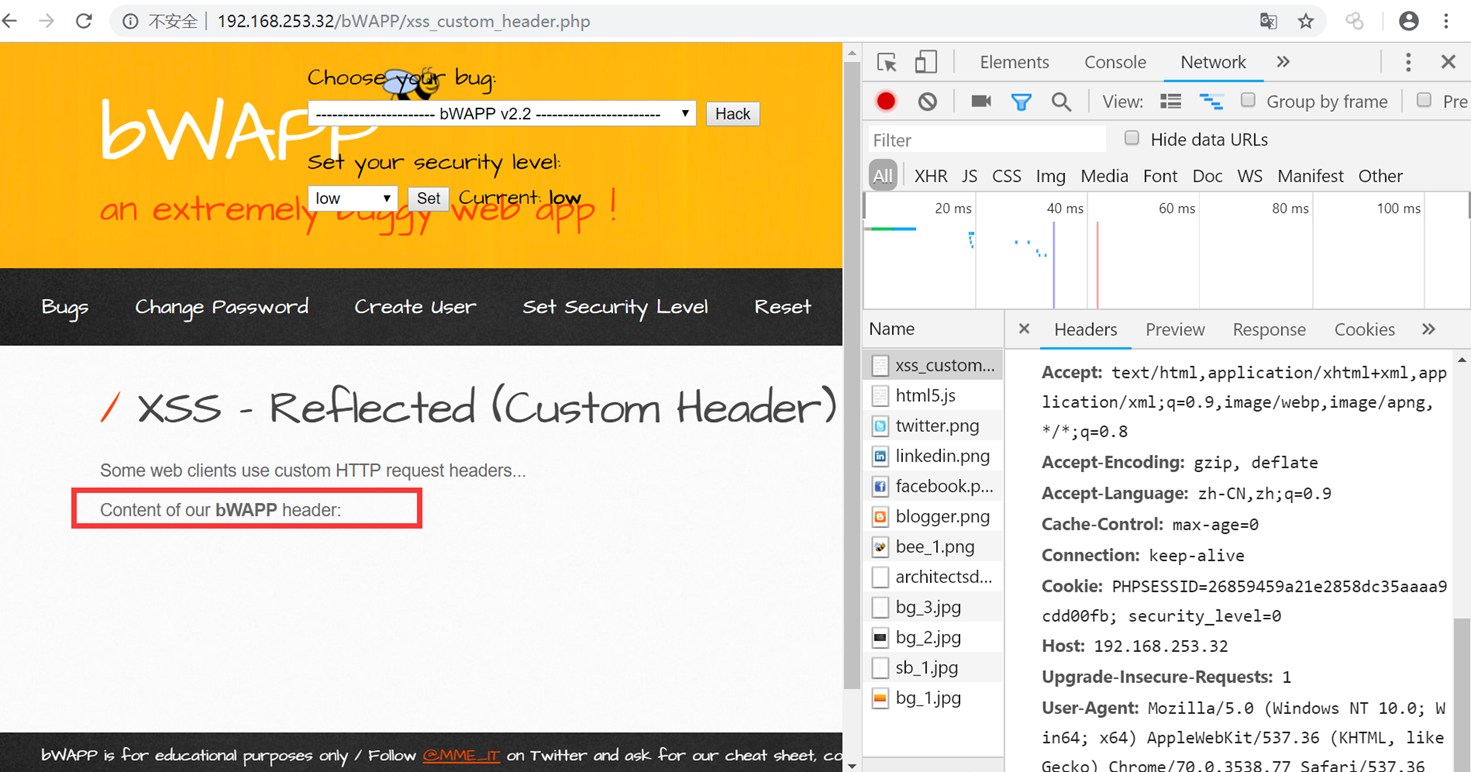Toggle the Pre(serve log) checkbox
This screenshot has height=772, width=1471.
(1424, 100)
